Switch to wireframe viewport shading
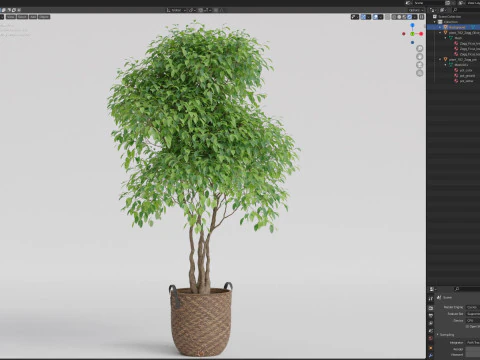 394,17
